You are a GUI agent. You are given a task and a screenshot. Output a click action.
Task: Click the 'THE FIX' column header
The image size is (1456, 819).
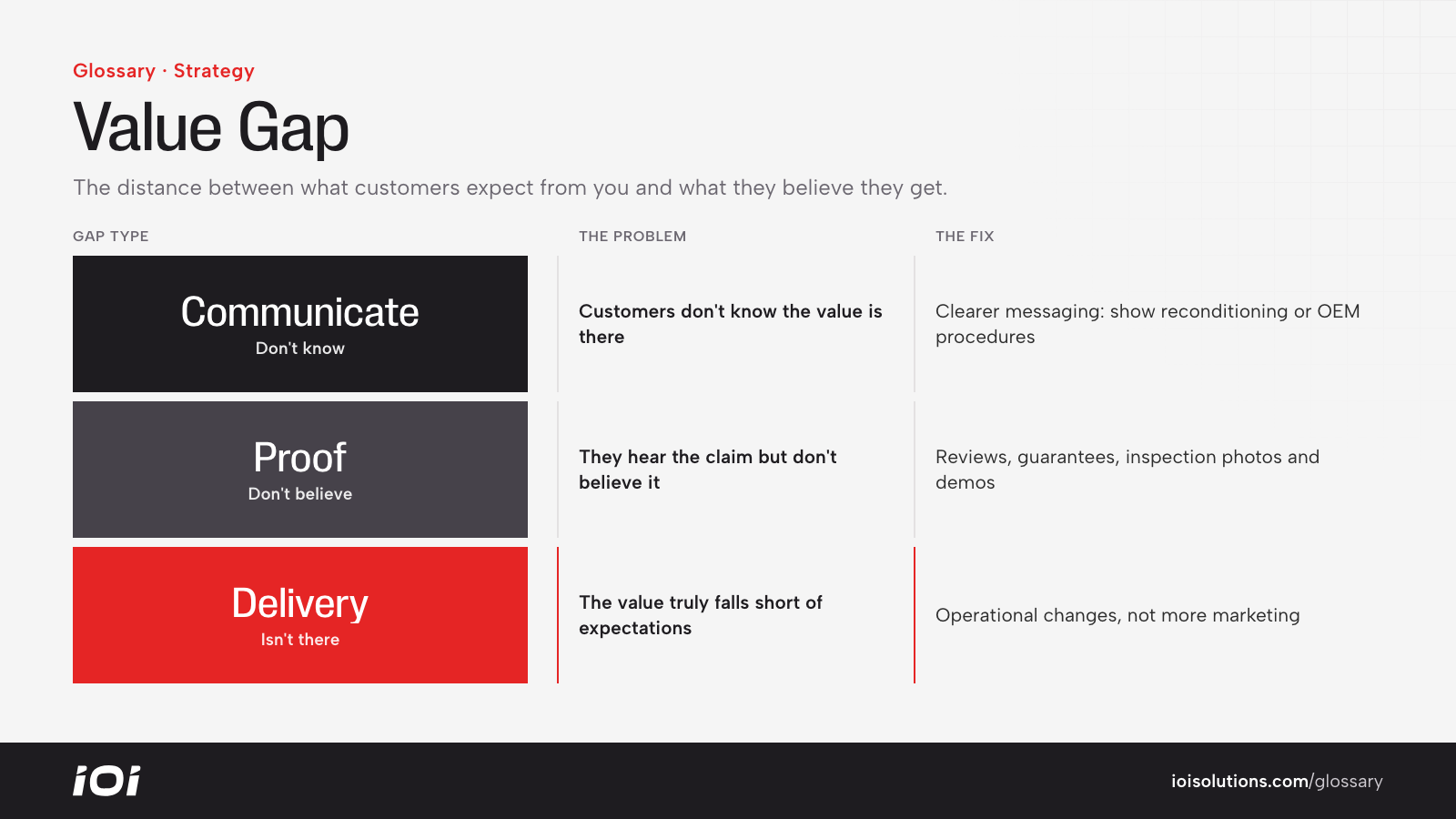point(965,237)
